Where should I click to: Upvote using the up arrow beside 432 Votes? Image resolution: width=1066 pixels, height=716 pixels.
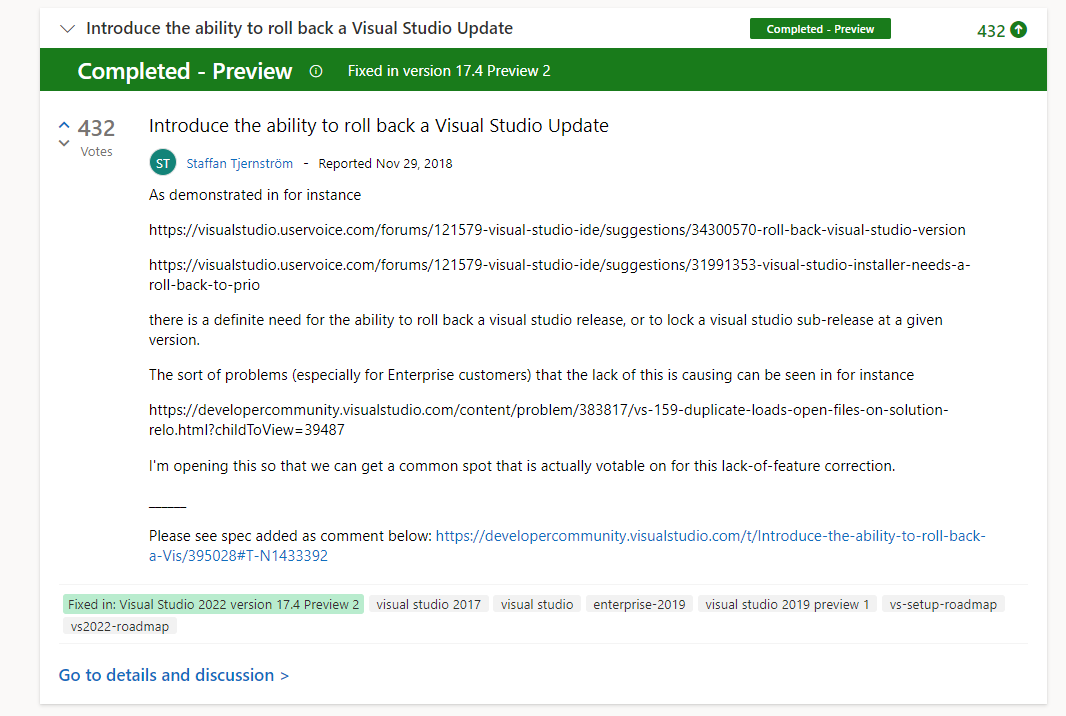(x=64, y=125)
